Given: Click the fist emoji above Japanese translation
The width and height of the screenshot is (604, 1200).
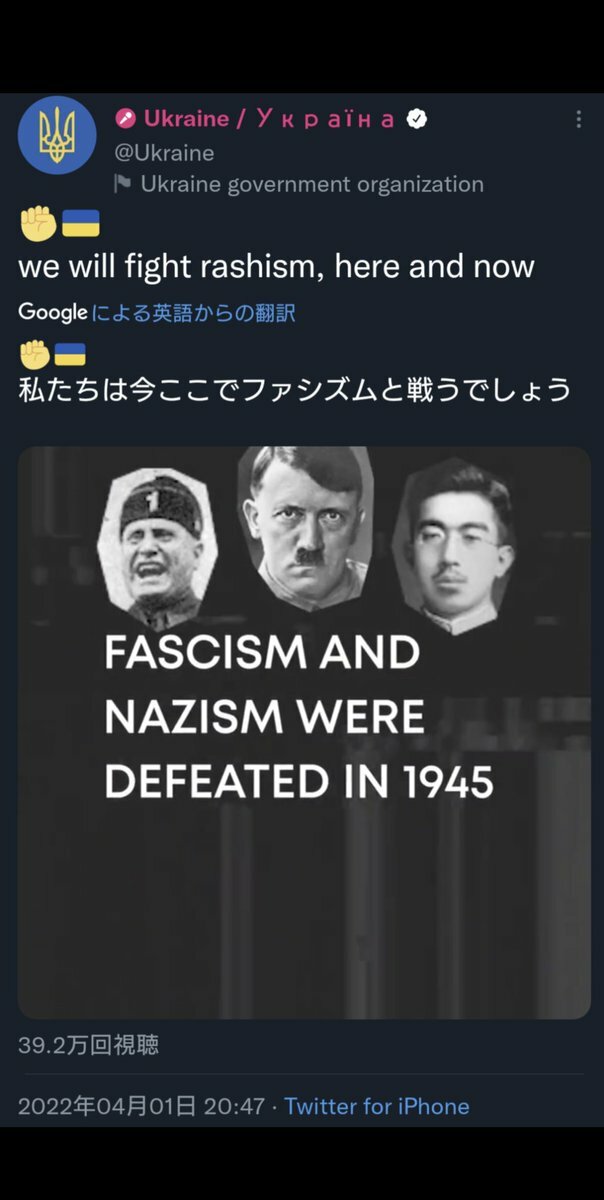Looking at the screenshot, I should 34,354.
